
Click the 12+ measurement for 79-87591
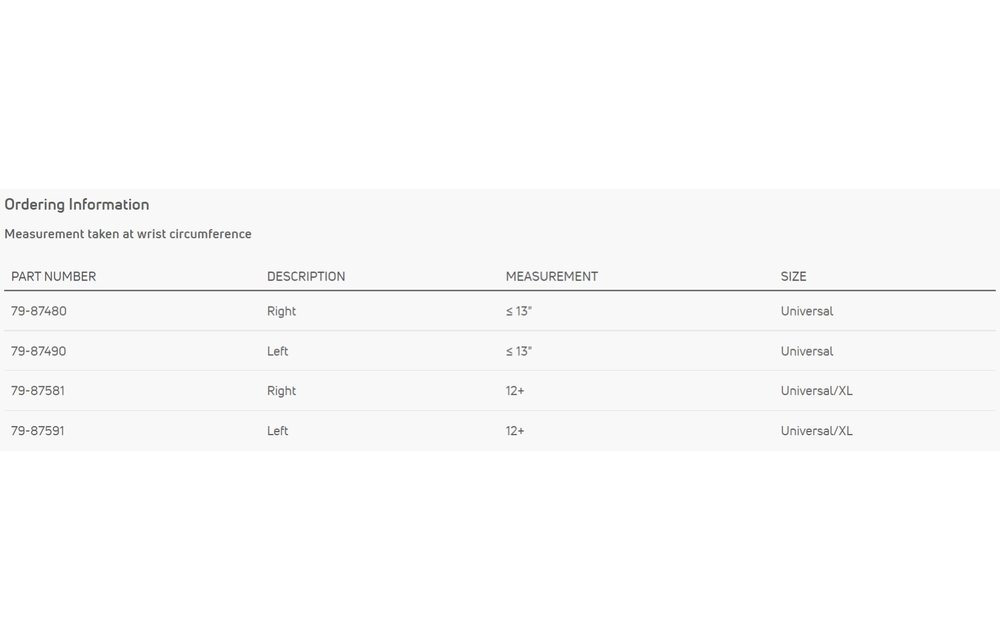click(515, 431)
